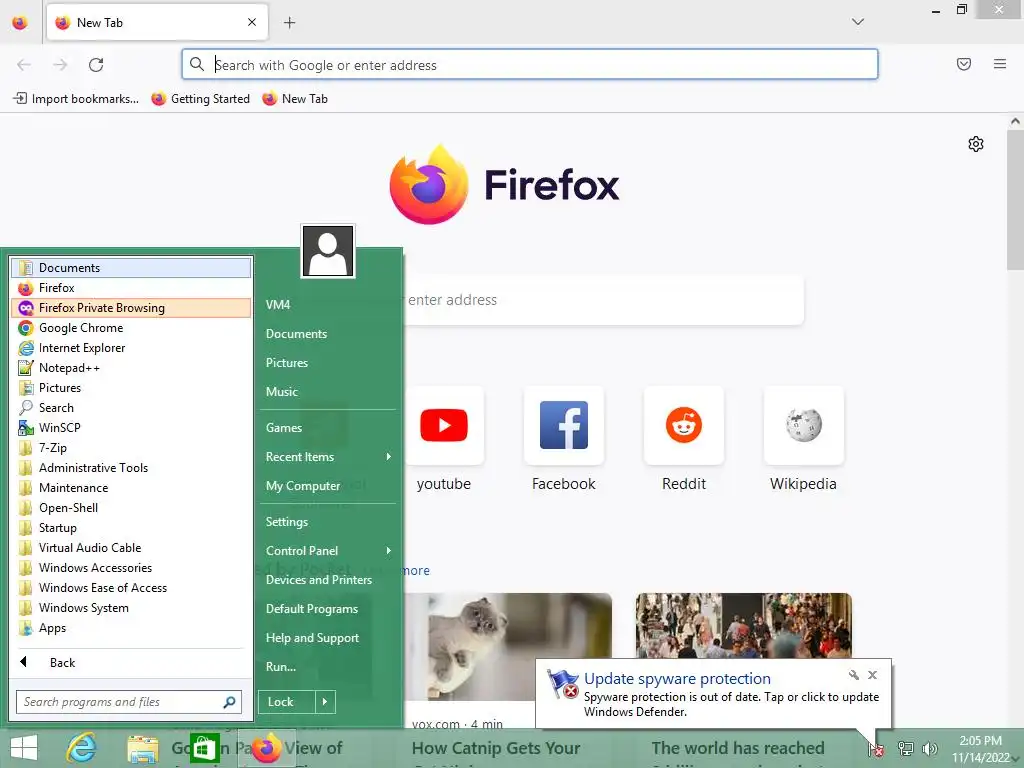Open File Explorer from the taskbar
The width and height of the screenshot is (1024, 768).
tap(142, 748)
